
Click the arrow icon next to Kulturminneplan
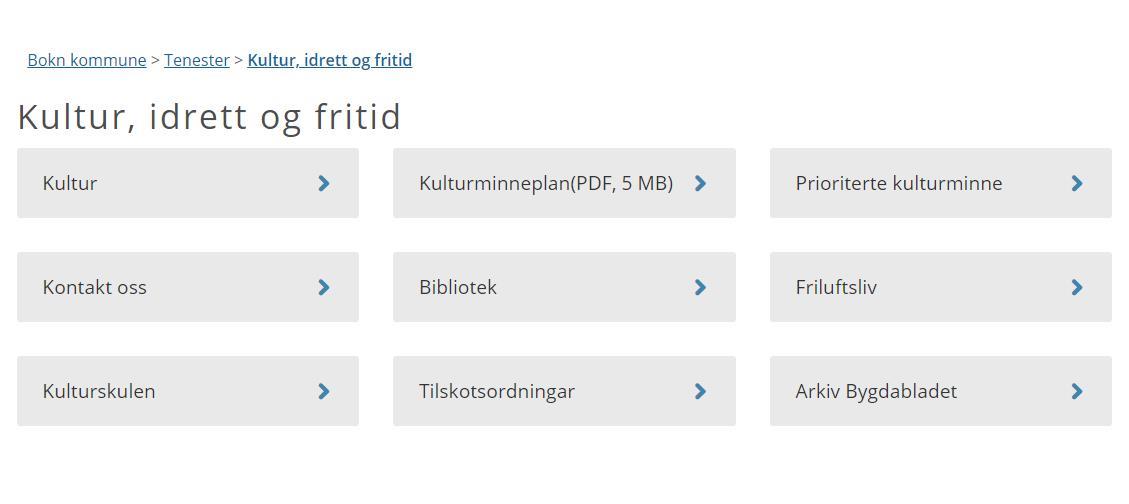click(x=700, y=183)
